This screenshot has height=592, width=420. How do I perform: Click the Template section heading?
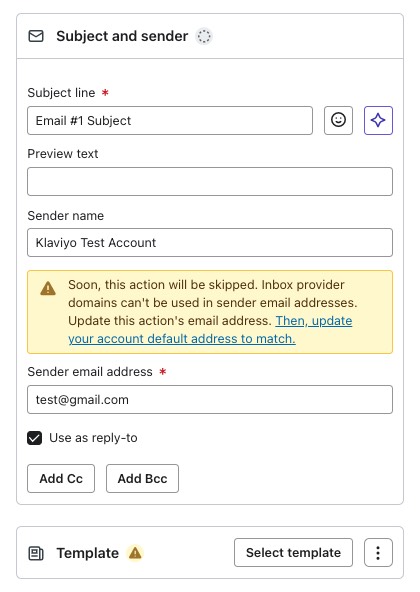click(x=88, y=553)
